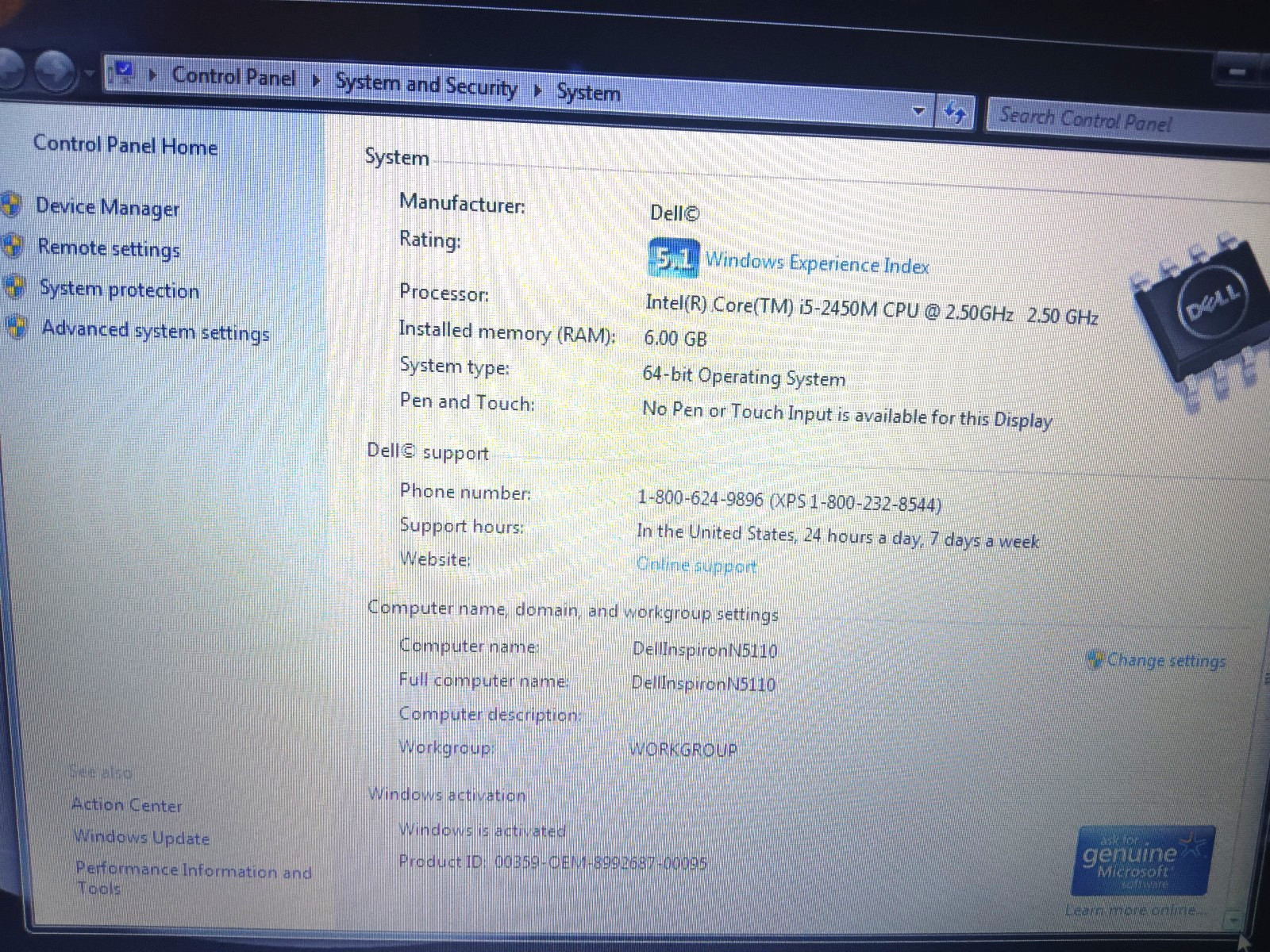1270x952 pixels.
Task: Open Control Panel Home link
Action: (125, 145)
